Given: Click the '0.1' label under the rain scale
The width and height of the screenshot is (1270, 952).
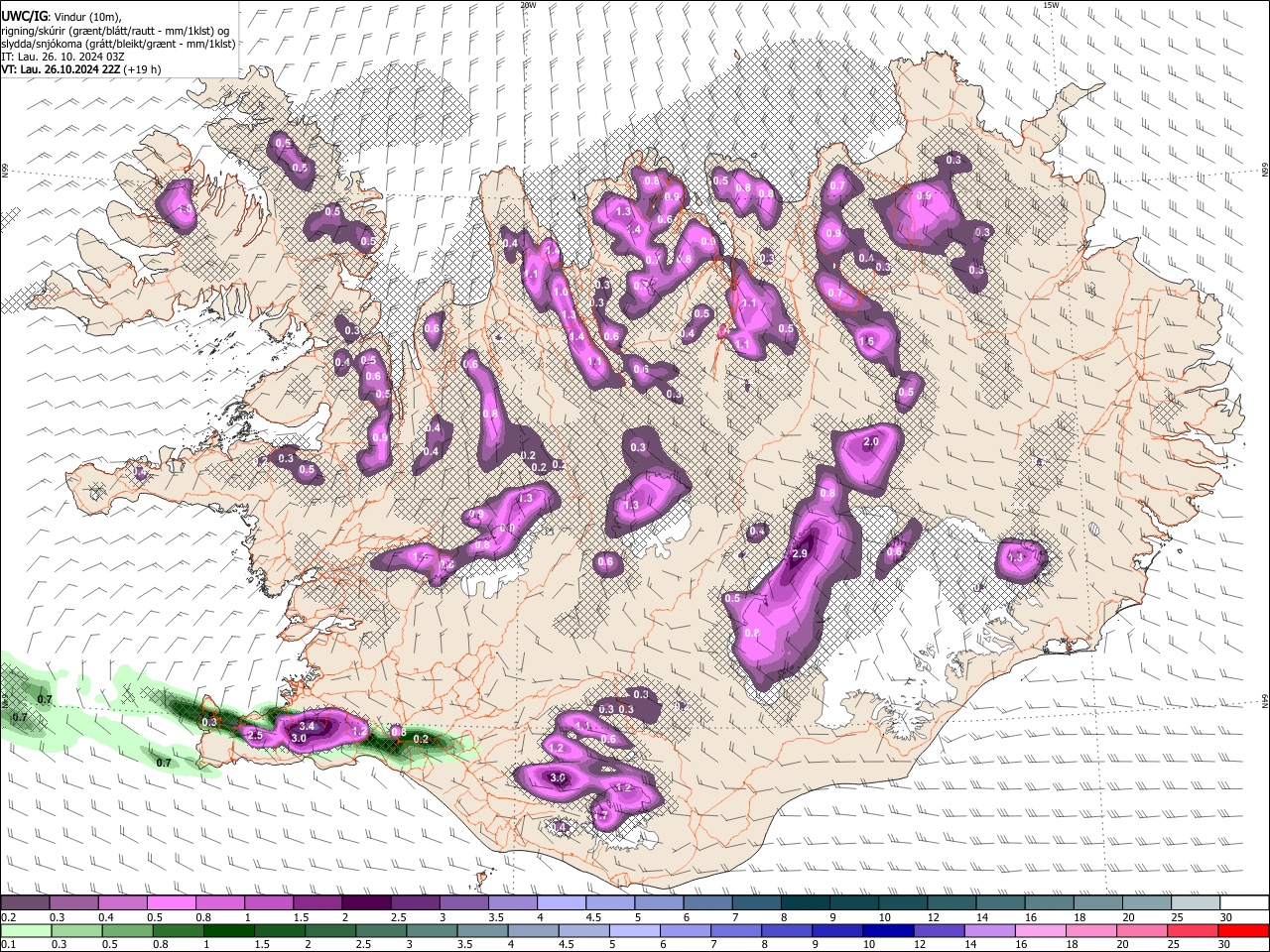Looking at the screenshot, I should click(x=8, y=945).
